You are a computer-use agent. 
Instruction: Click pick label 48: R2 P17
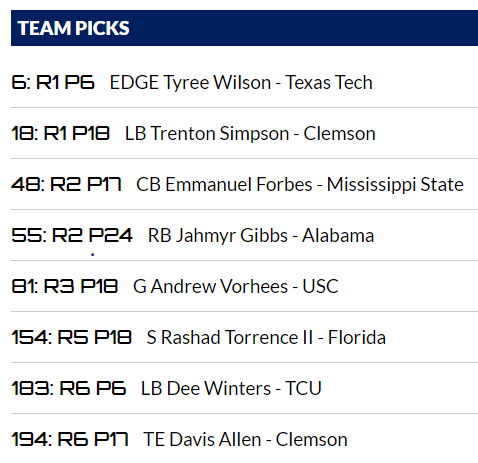tap(66, 184)
